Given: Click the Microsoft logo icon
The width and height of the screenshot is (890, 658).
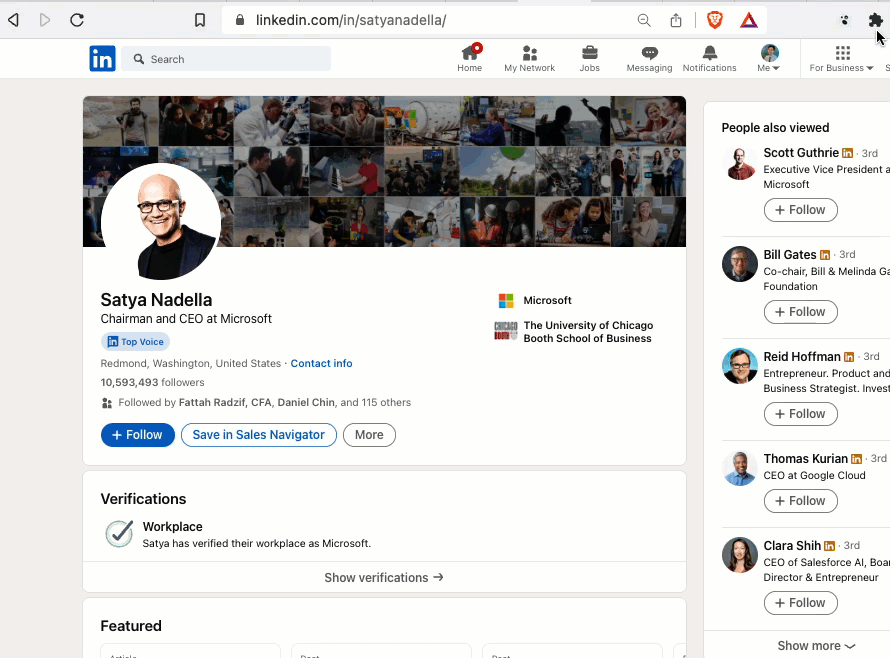Looking at the screenshot, I should click(506, 300).
